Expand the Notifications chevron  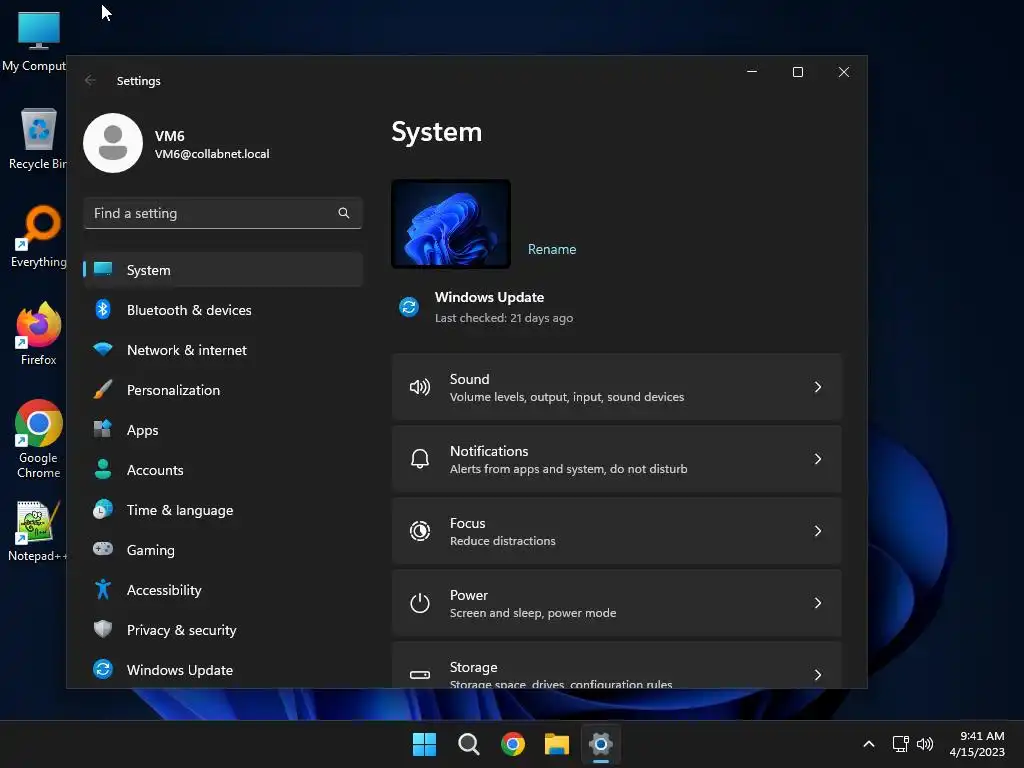tap(818, 459)
